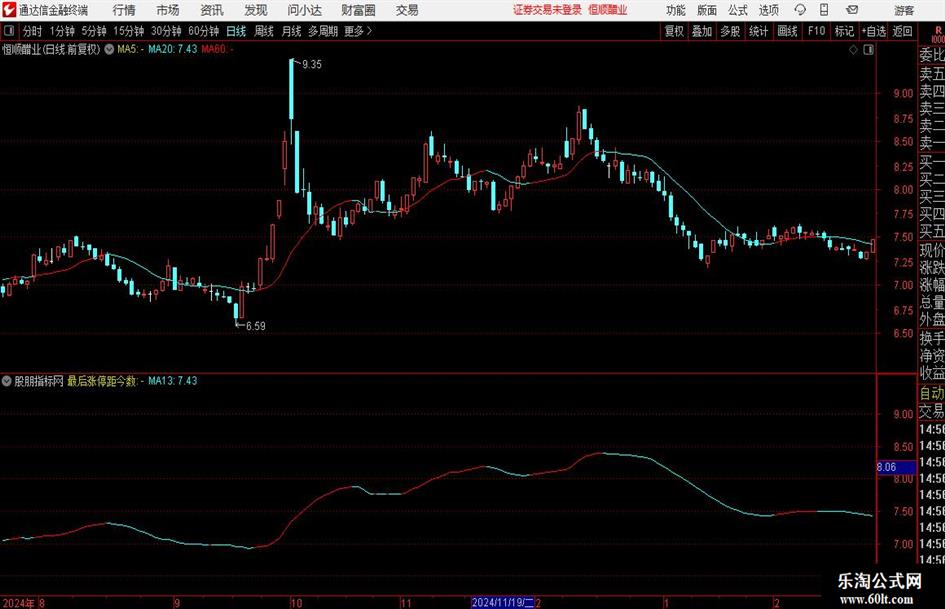Click the 标记 mark button
945x609 pixels.
[x=844, y=31]
